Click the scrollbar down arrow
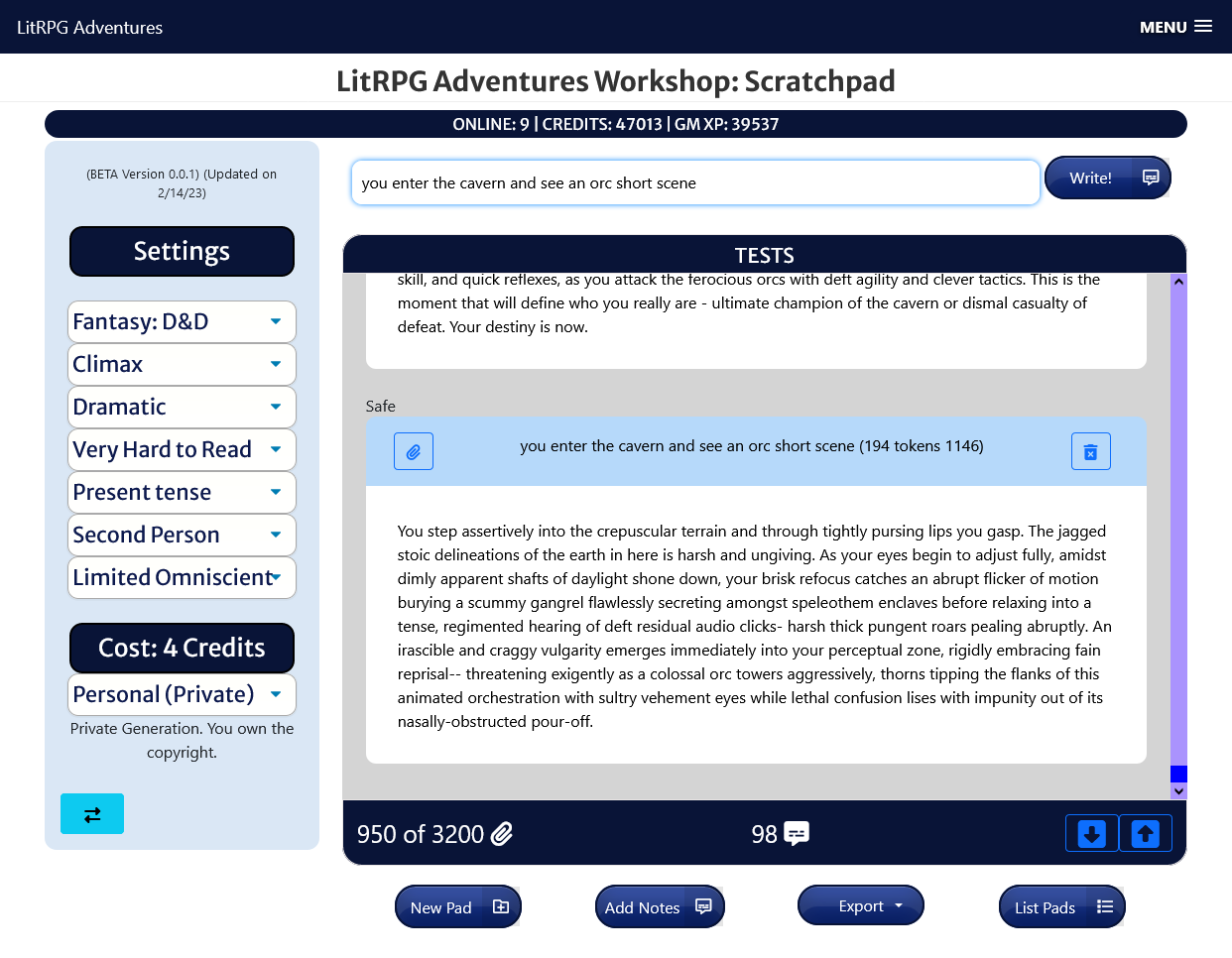The height and width of the screenshot is (958, 1232). [1178, 791]
